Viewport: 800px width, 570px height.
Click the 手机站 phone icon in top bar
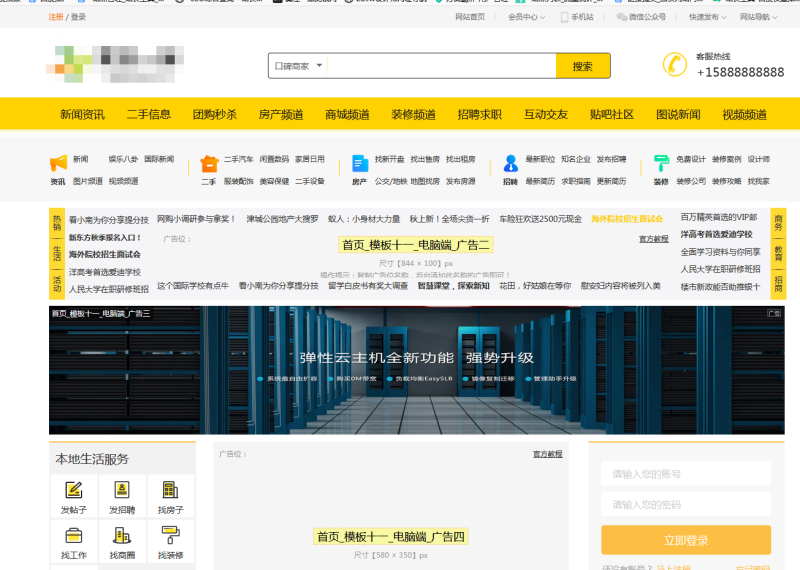tap(564, 17)
